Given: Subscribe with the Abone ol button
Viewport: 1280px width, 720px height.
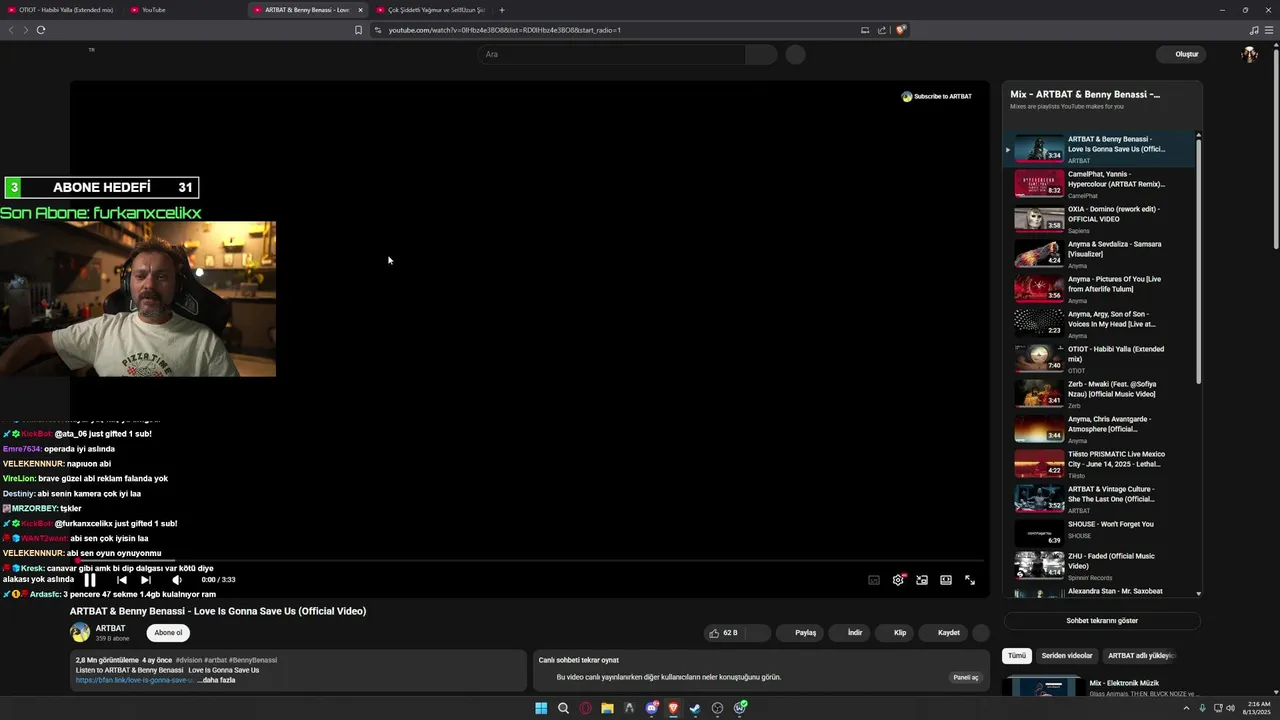Looking at the screenshot, I should point(168,633).
